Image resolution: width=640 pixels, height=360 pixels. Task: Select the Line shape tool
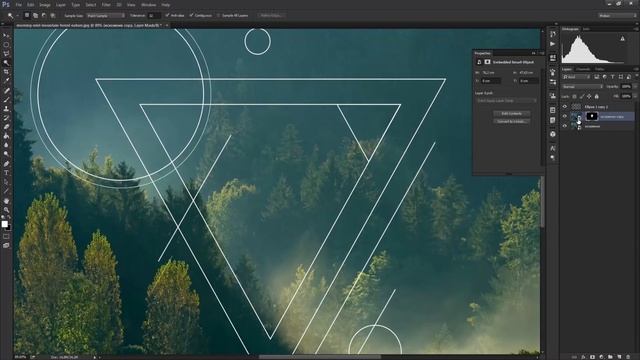point(6,191)
